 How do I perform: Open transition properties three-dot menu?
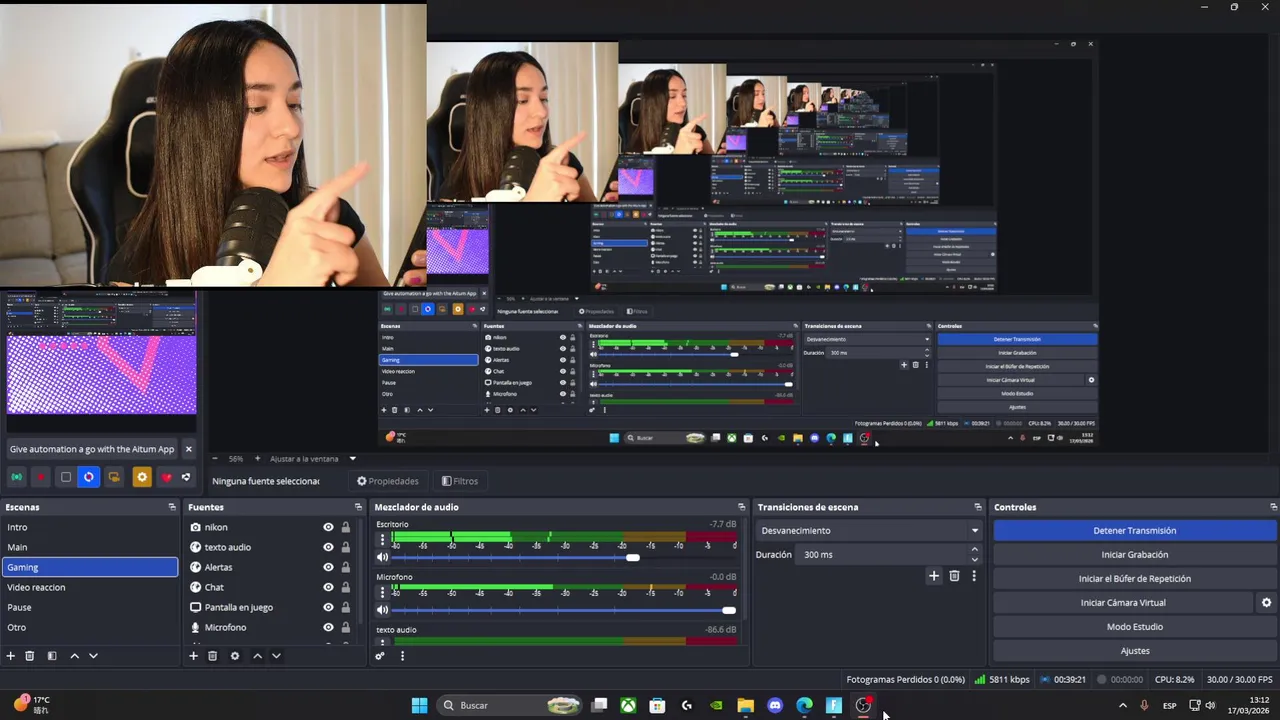pos(973,576)
